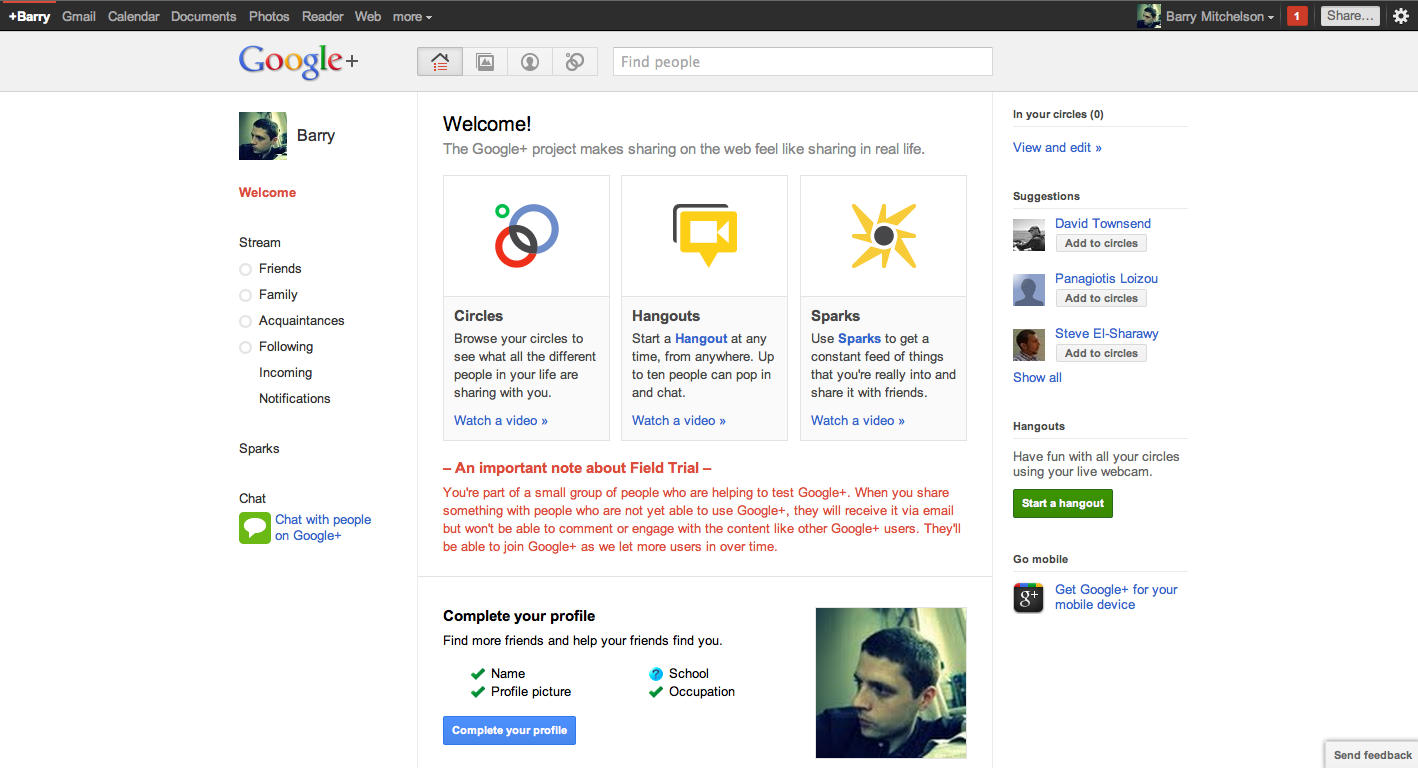This screenshot has width=1418, height=768.
Task: Click the Send feedback button
Action: [1372, 755]
